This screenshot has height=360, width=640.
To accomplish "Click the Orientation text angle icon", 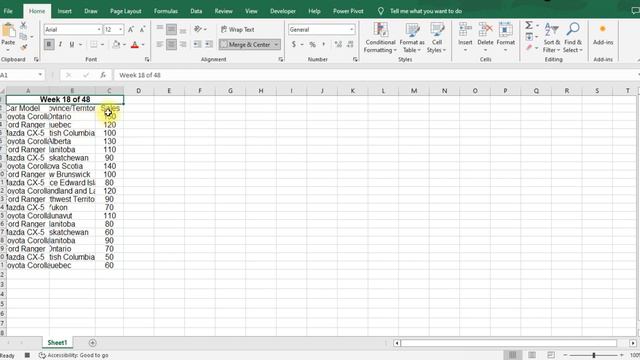I will [x=198, y=29].
